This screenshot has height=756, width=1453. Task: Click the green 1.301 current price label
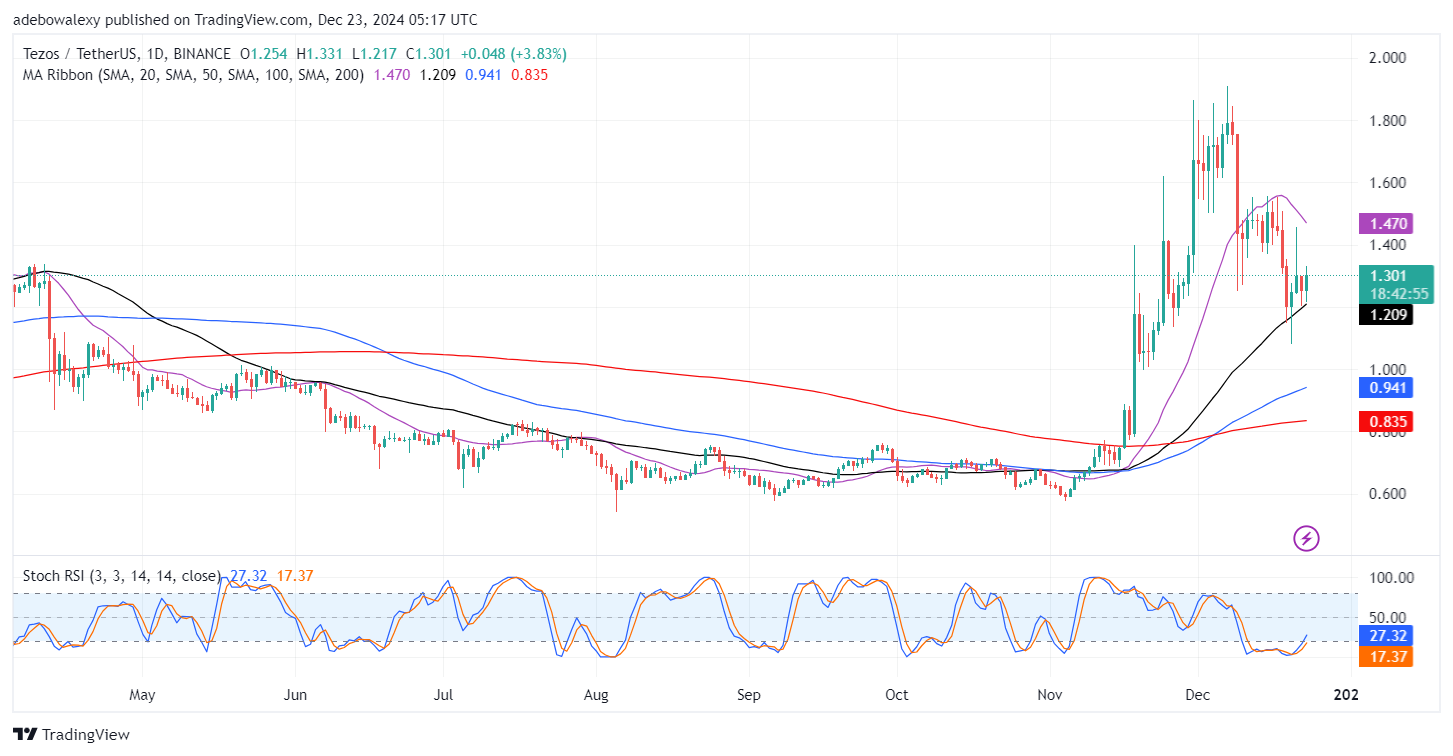click(x=1387, y=276)
